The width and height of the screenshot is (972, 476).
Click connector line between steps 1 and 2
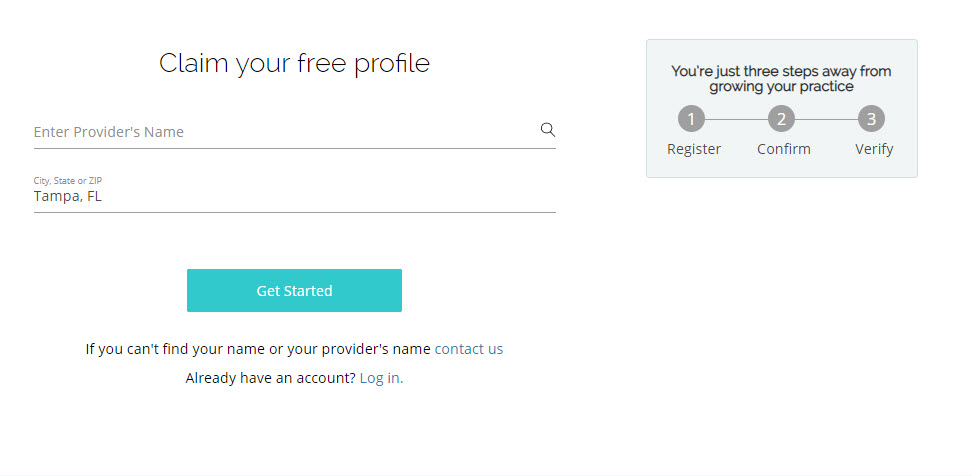point(736,119)
